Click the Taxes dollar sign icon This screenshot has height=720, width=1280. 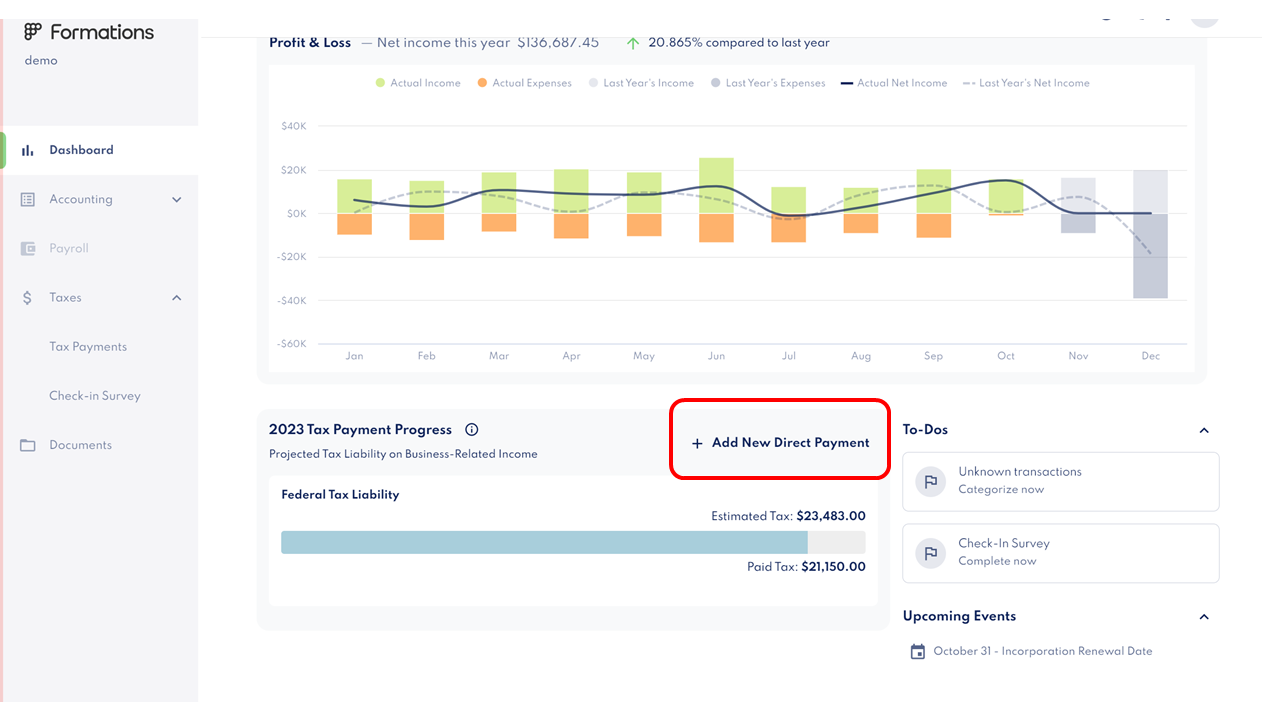[28, 297]
